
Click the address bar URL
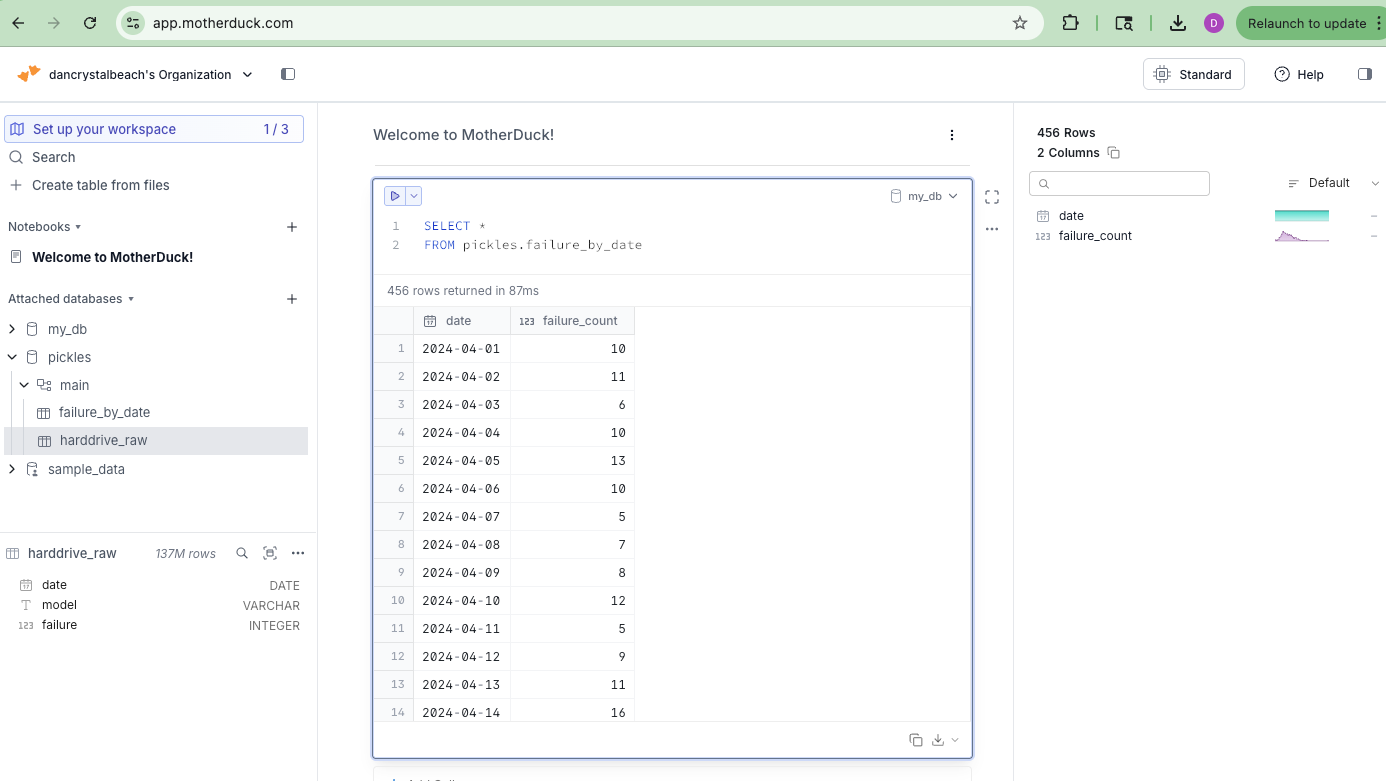[x=223, y=23]
